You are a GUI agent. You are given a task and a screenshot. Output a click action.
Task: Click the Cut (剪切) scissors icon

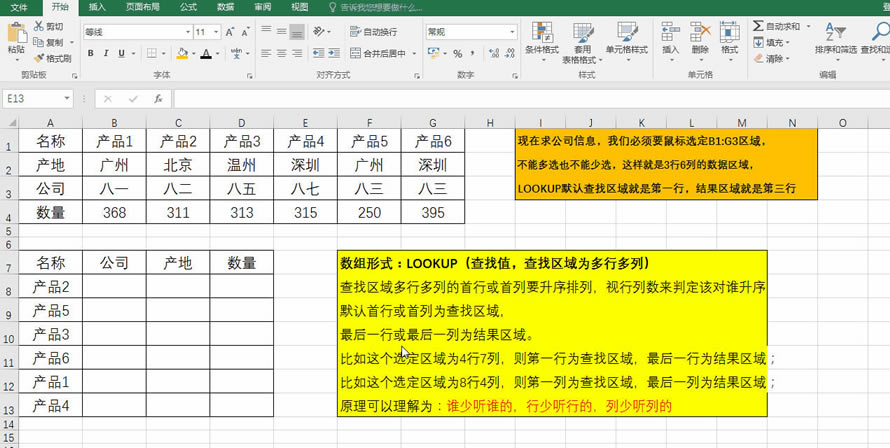click(39, 26)
